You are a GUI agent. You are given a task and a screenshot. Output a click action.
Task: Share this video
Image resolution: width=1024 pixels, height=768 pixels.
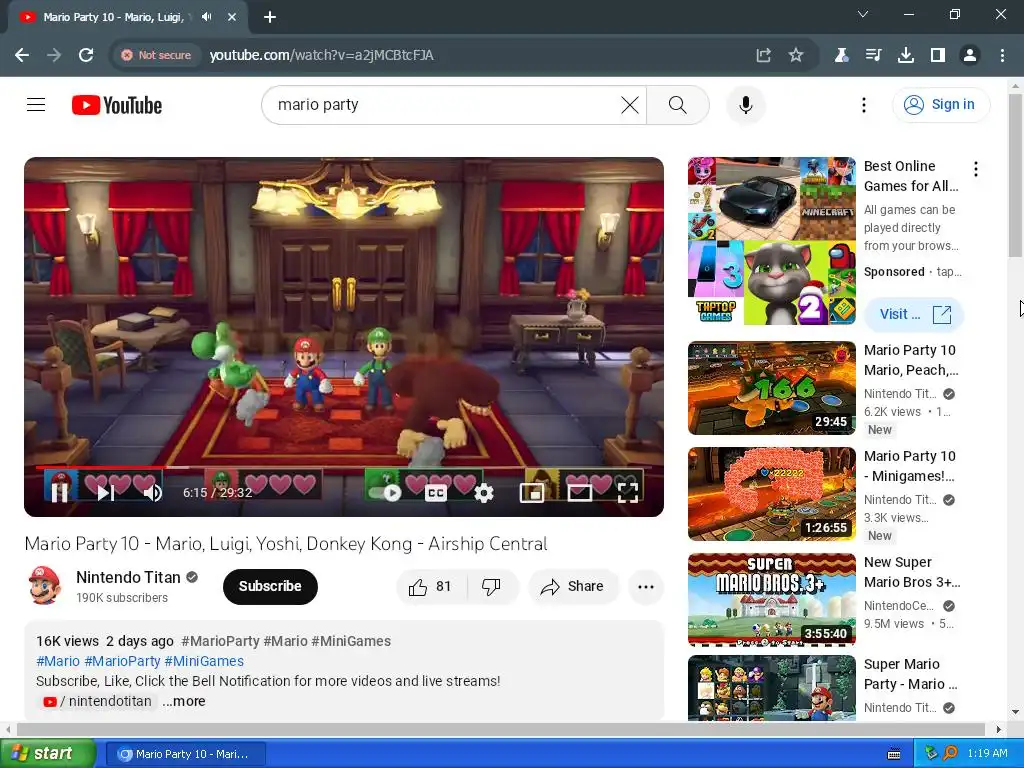(x=573, y=586)
